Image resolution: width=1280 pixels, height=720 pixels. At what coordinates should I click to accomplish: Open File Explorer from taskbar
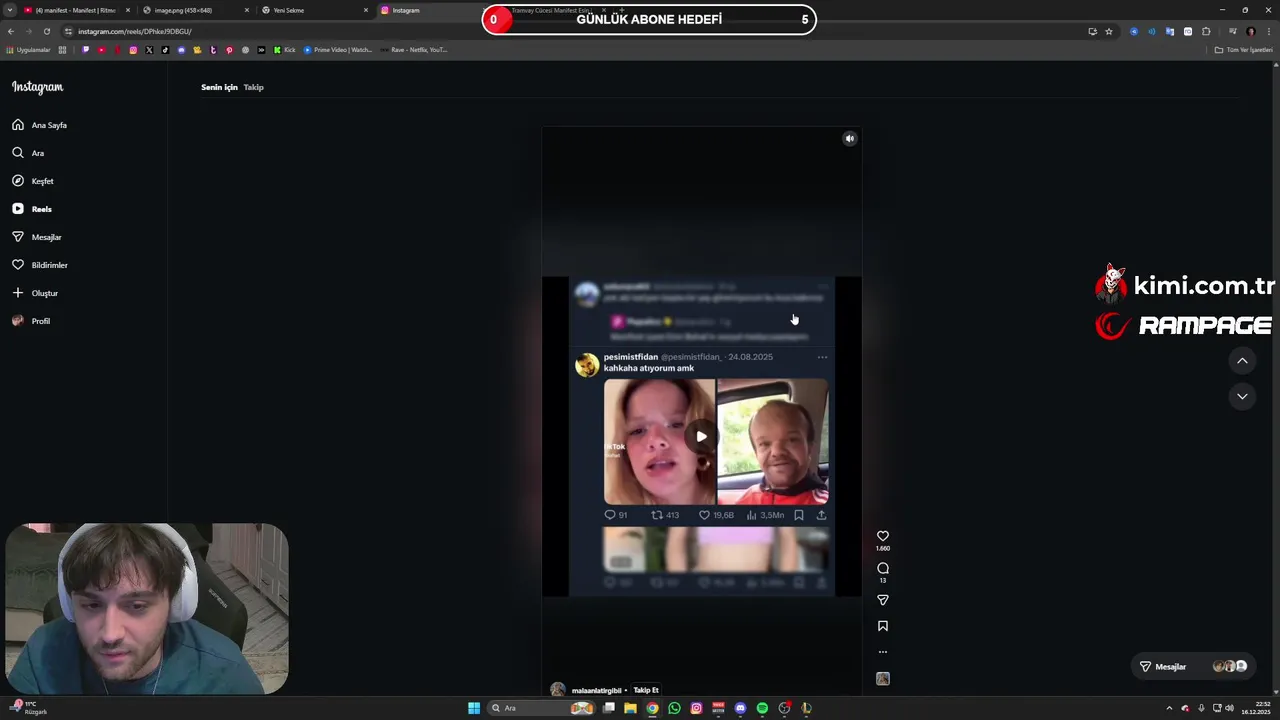point(630,708)
